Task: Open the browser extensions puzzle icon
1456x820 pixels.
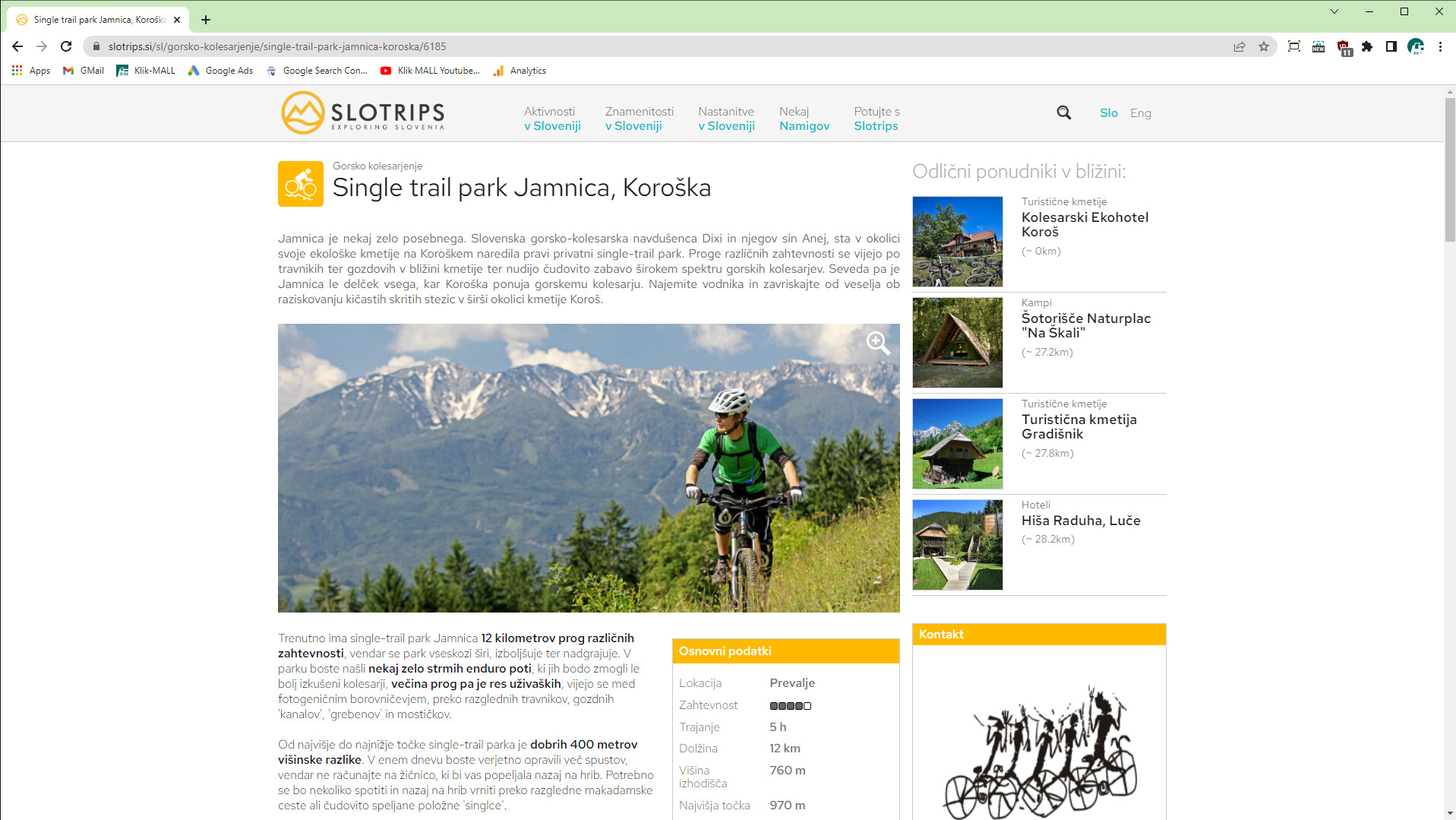Action: coord(1367,46)
